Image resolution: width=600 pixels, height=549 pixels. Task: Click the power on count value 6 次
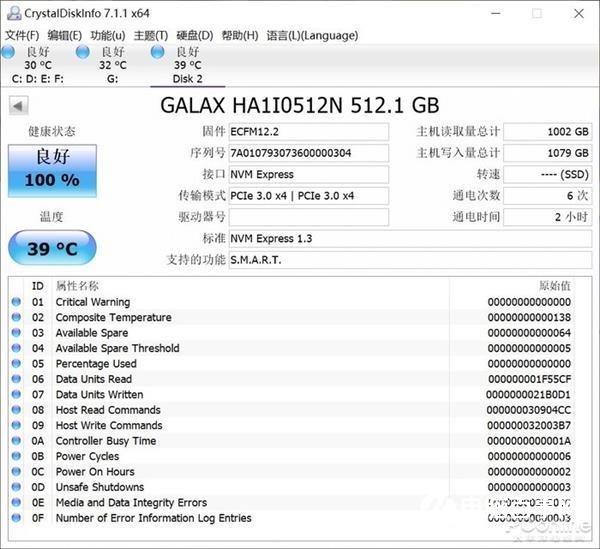click(548, 196)
